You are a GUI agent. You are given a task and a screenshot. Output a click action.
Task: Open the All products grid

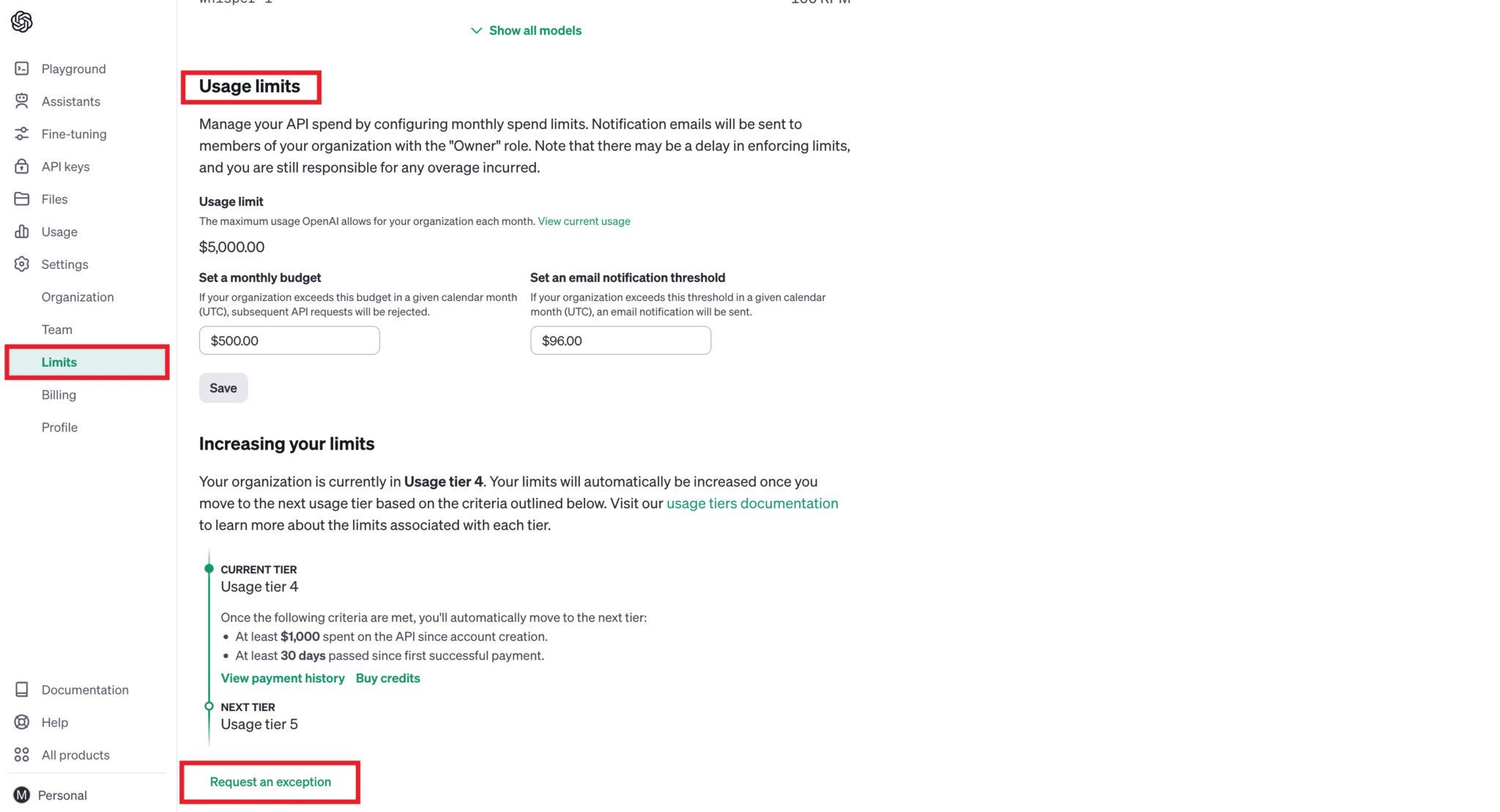pos(75,754)
